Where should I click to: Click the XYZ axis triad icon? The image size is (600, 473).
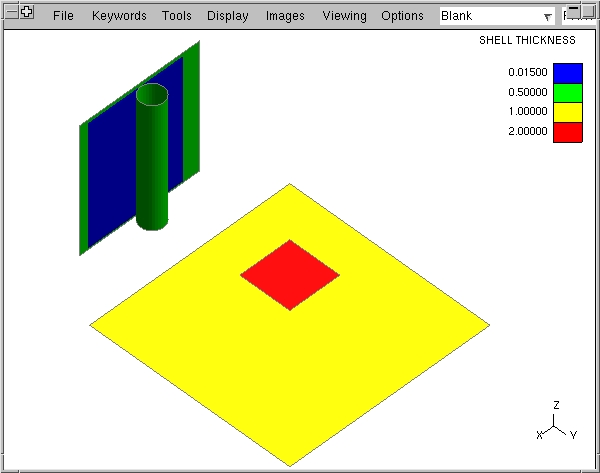(x=555, y=425)
